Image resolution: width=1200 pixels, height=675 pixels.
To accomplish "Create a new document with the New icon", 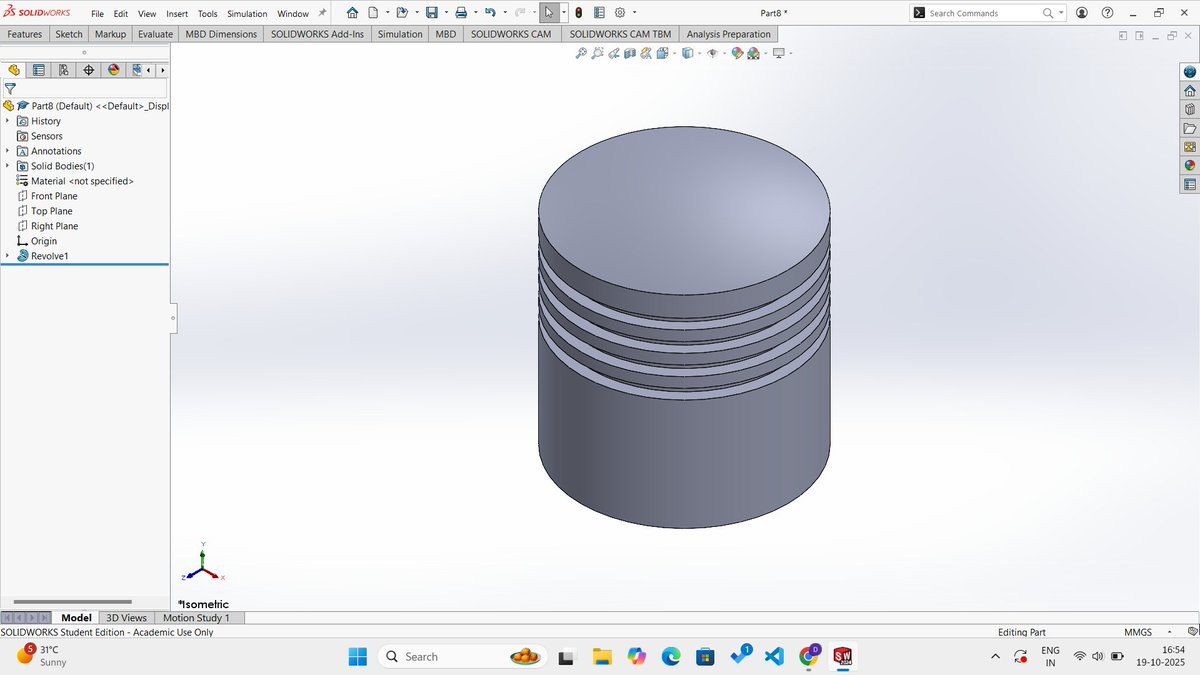I will pyautogui.click(x=373, y=13).
